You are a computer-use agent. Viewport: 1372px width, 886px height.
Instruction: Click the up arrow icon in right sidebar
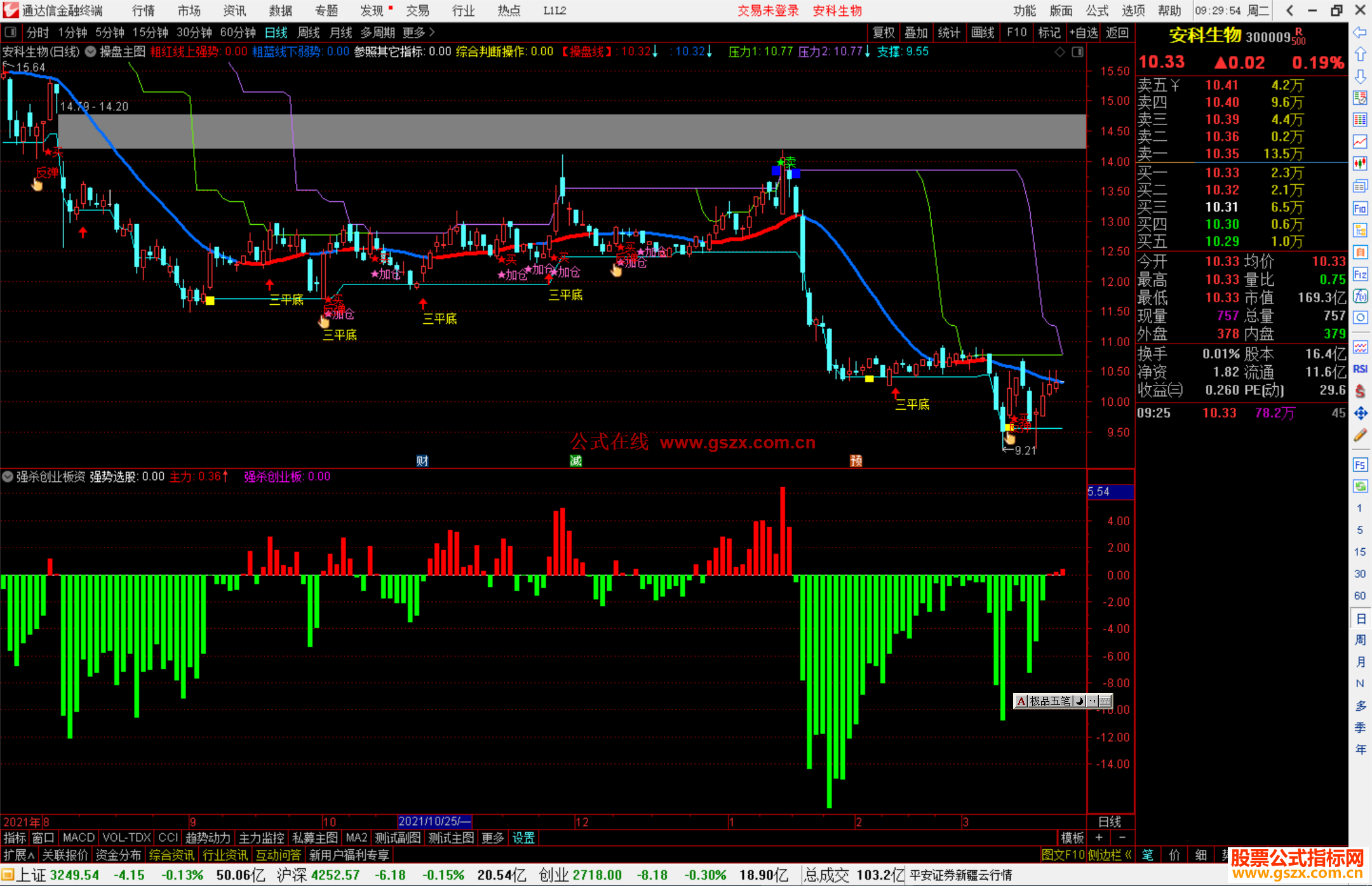(1360, 55)
